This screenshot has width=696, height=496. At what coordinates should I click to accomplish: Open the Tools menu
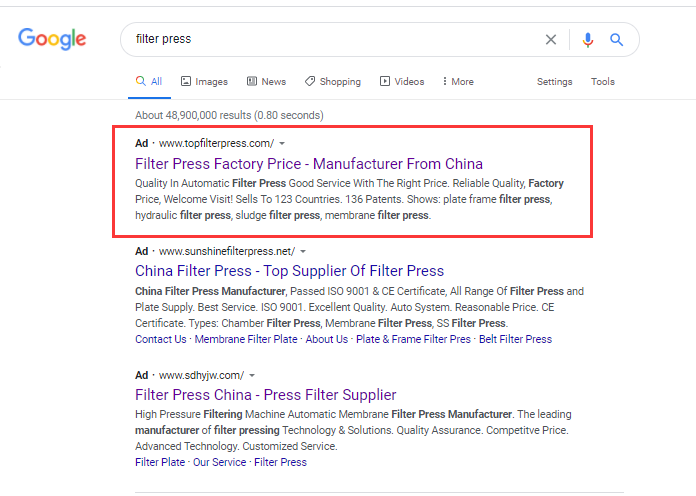click(602, 82)
